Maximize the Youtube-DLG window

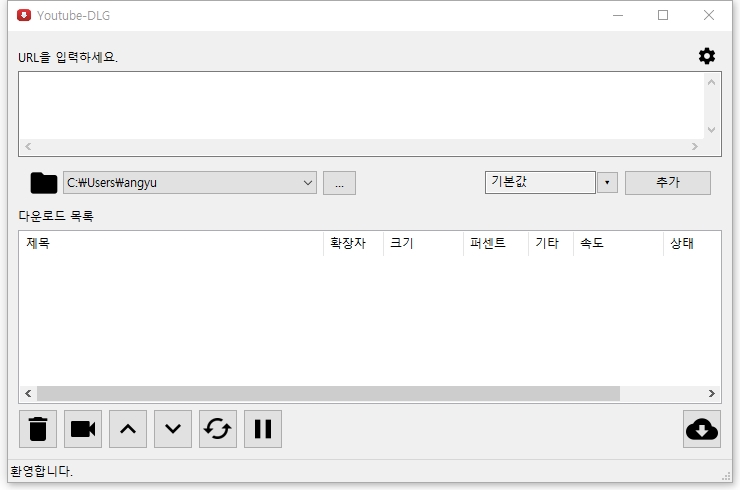point(663,16)
